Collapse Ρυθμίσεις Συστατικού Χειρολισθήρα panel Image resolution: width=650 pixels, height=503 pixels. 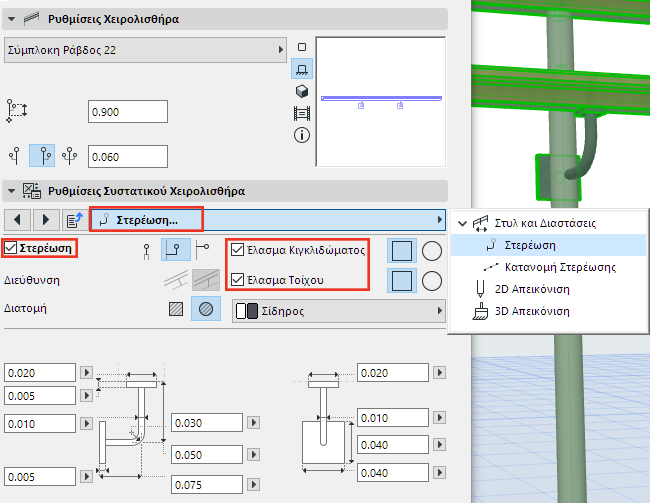12,191
